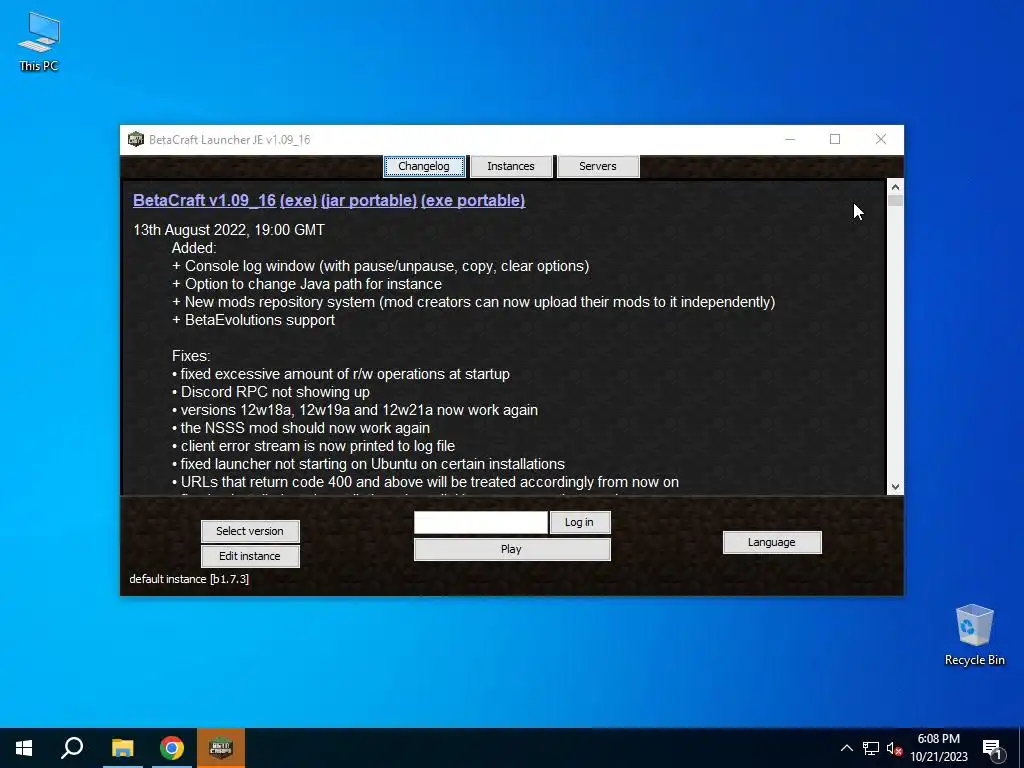The height and width of the screenshot is (768, 1024).
Task: Click the "+ Option to change Java path" line
Action: 306,284
